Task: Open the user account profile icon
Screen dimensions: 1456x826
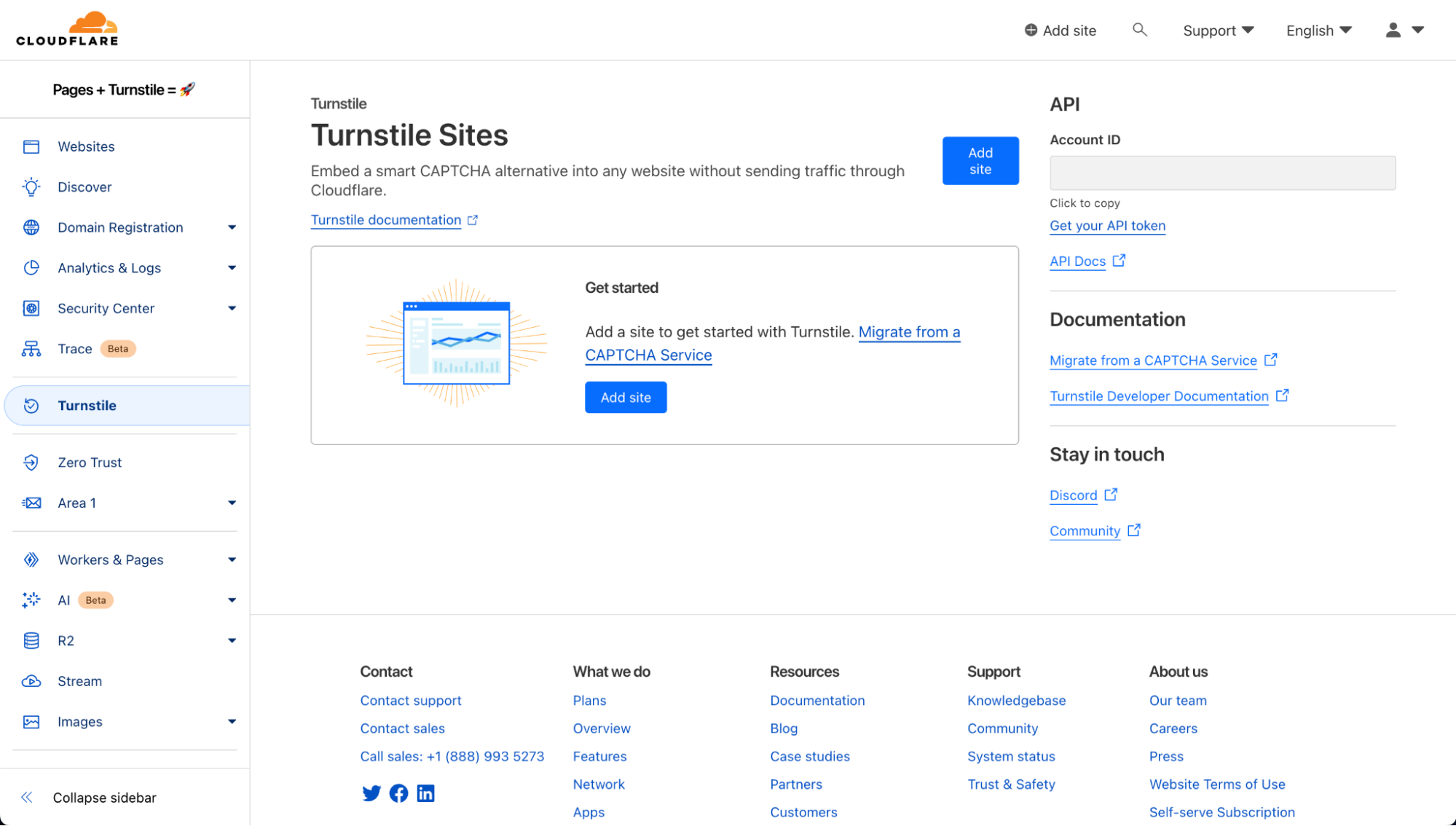Action: tap(1393, 30)
